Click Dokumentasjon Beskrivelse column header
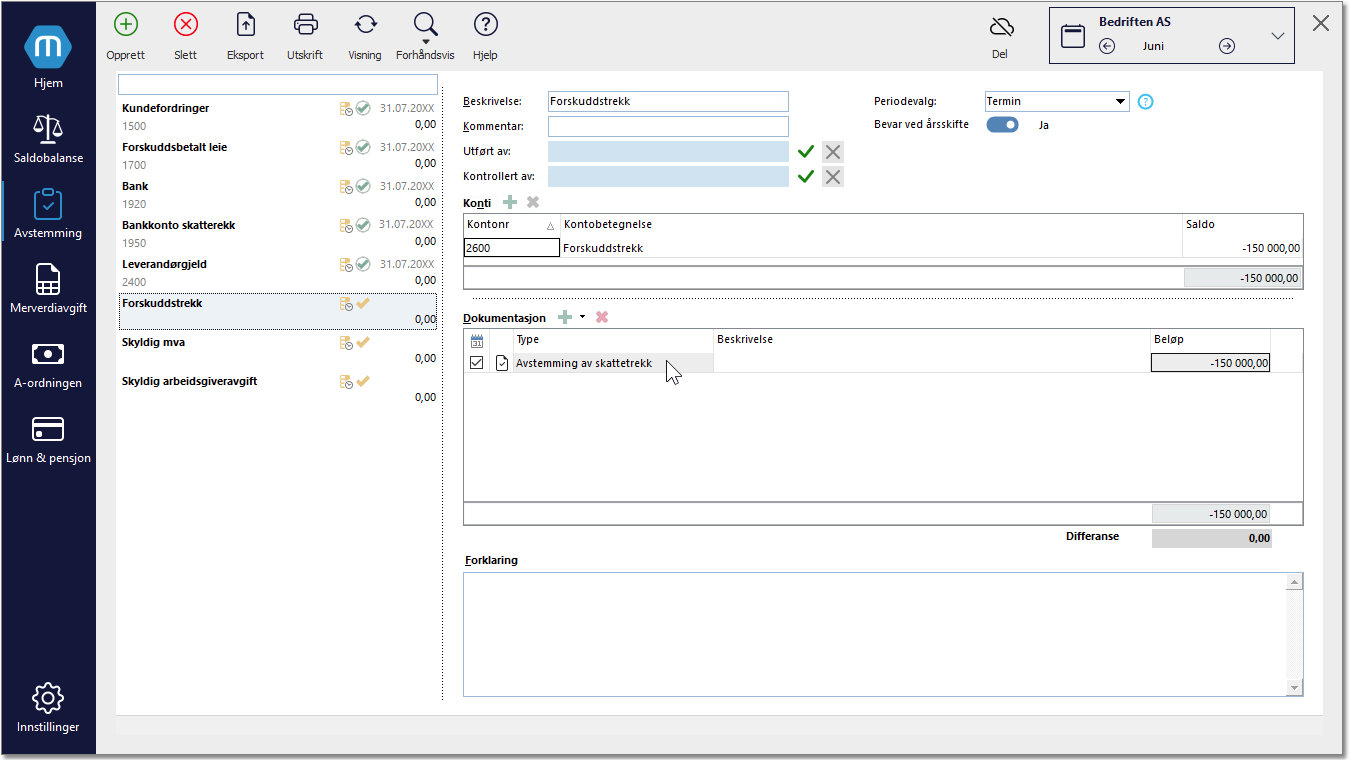This screenshot has width=1350, height=762. click(932, 340)
